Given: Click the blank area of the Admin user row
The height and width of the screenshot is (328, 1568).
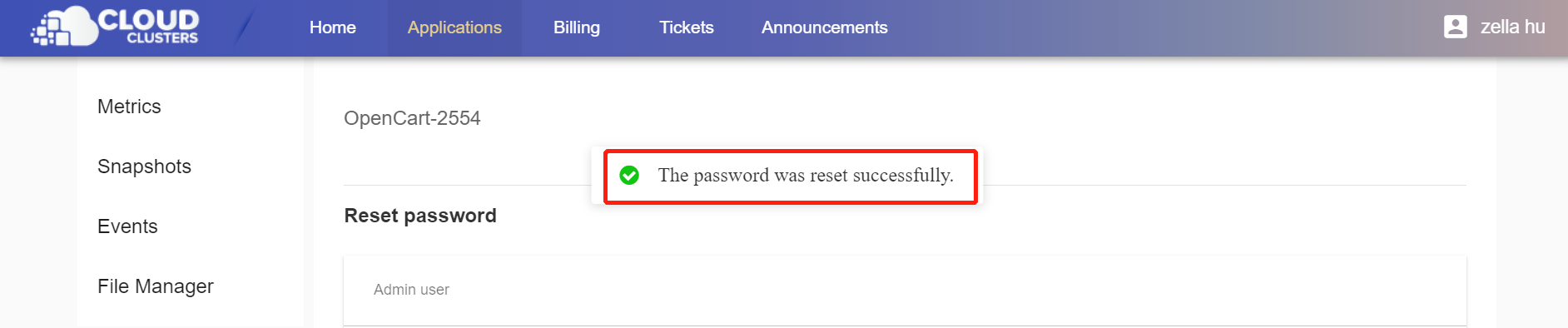Looking at the screenshot, I should 957,291.
